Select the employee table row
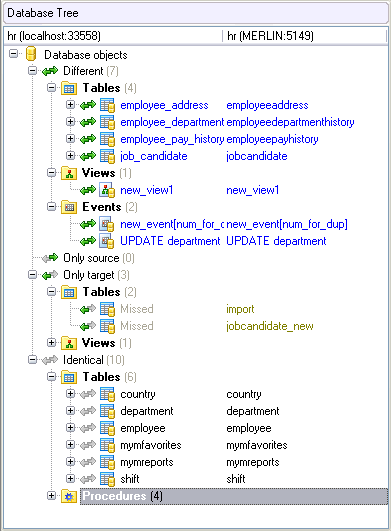 tap(143, 428)
